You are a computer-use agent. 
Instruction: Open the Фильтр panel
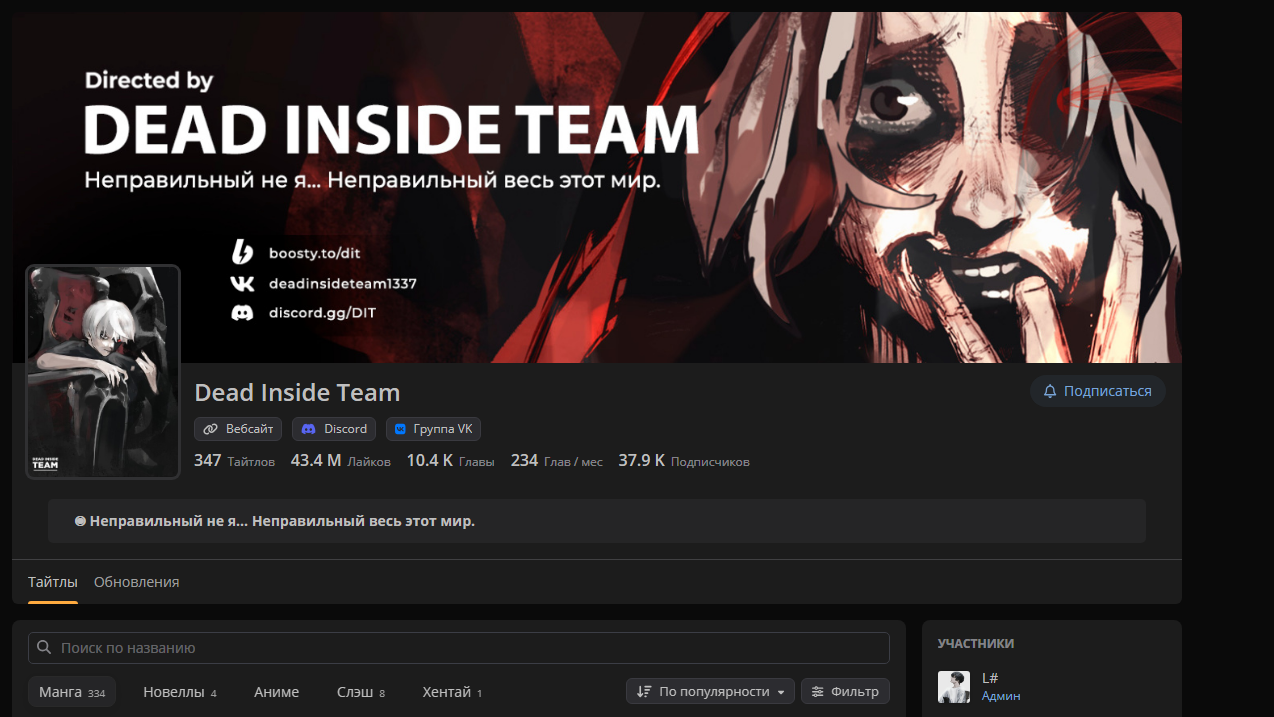point(845,691)
